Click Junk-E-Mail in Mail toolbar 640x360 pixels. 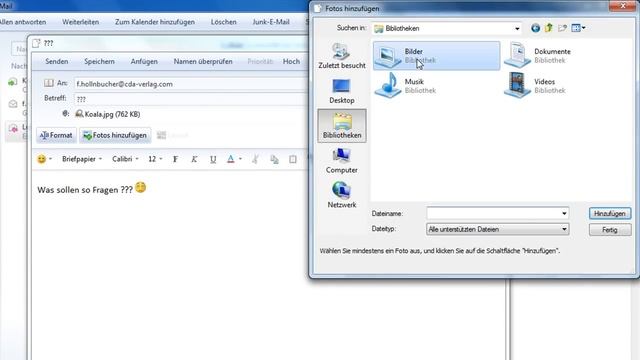pyautogui.click(x=271, y=22)
